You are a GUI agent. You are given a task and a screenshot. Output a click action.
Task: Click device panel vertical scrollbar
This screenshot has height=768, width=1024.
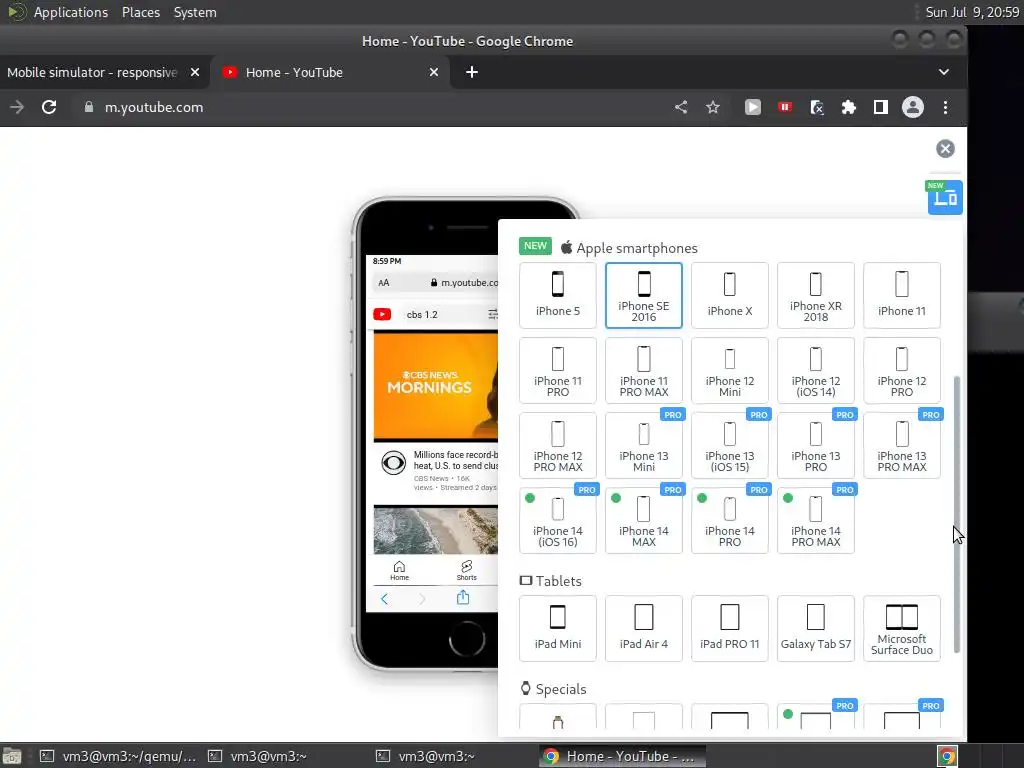(x=957, y=514)
